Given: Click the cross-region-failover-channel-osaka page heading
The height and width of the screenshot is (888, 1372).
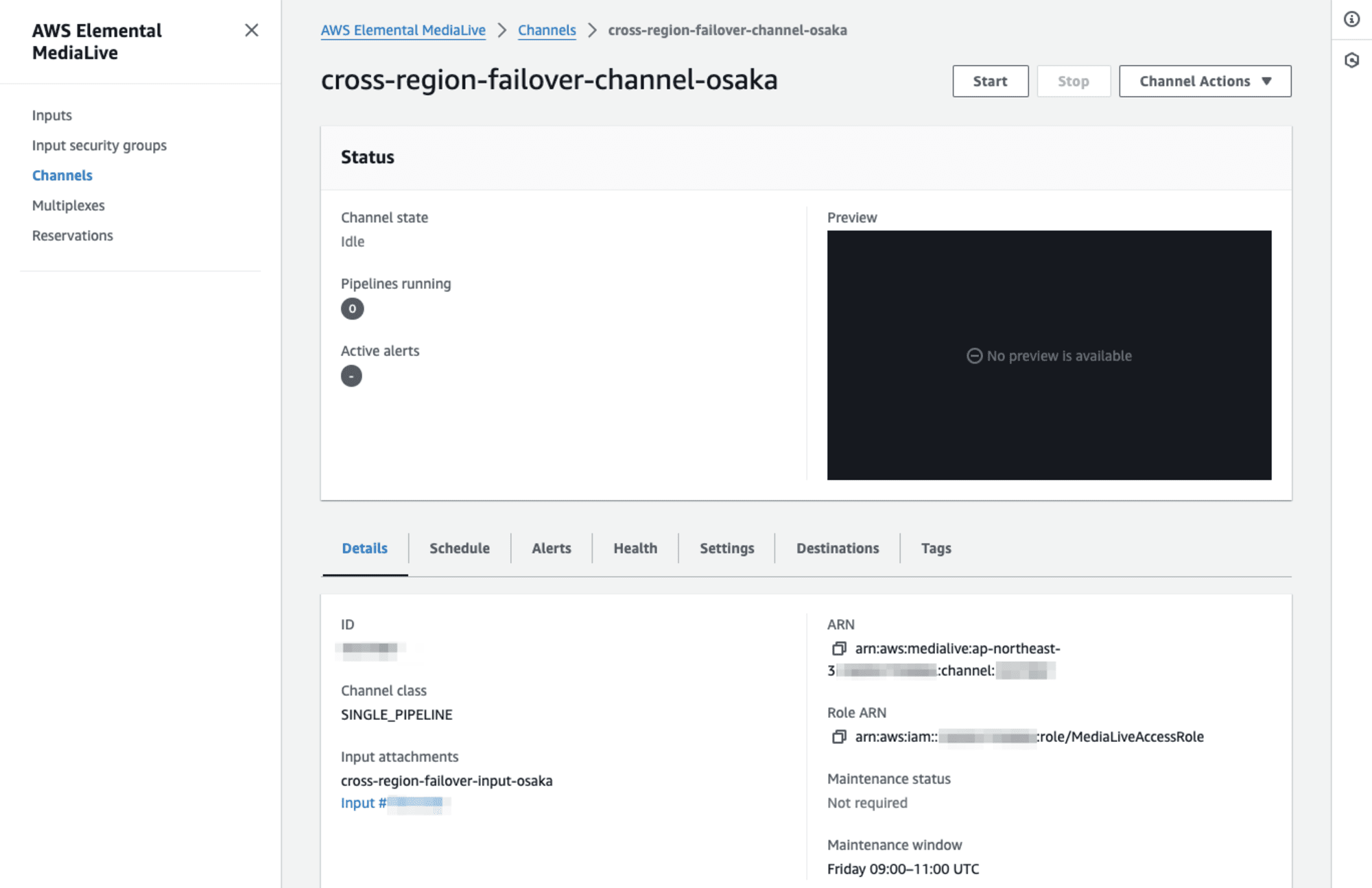Looking at the screenshot, I should click(x=549, y=80).
